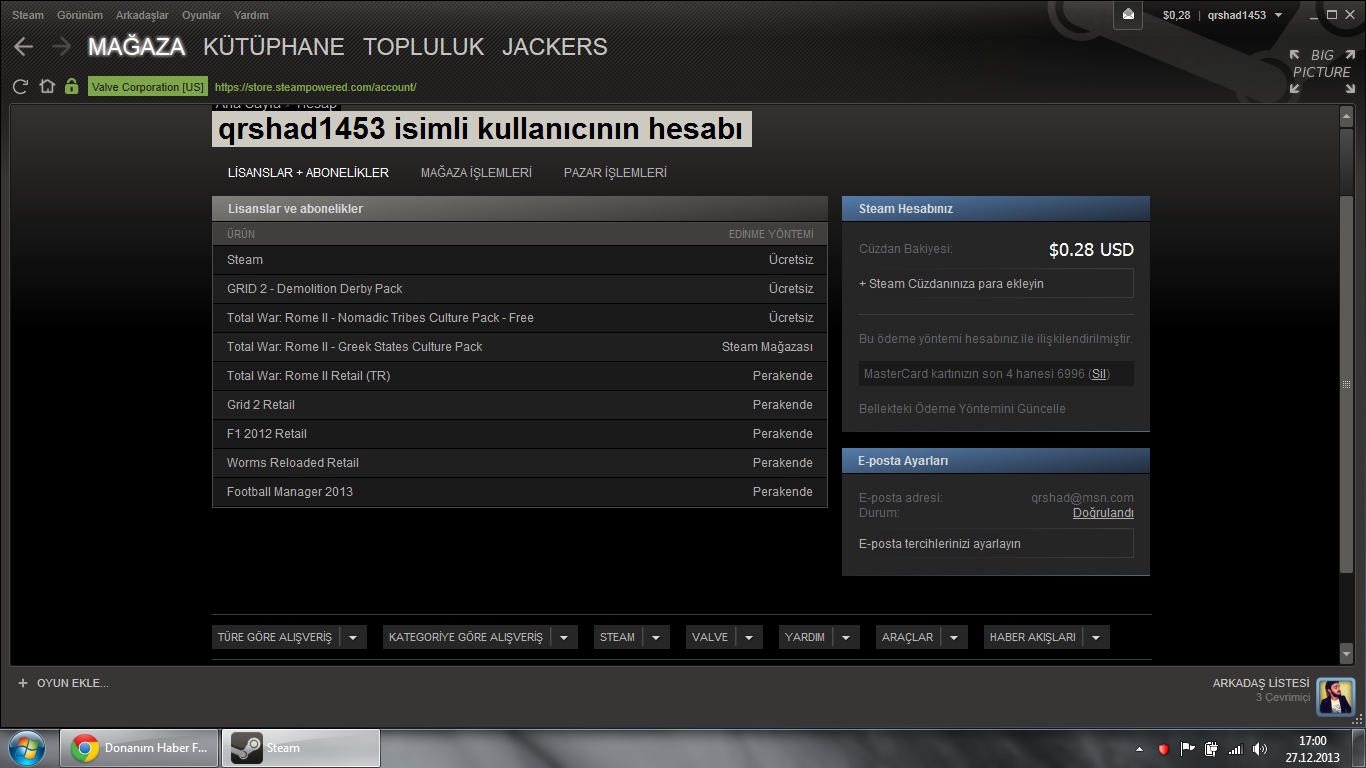Go to the MAĞAZA section
Viewport: 1366px width, 768px height.
tap(137, 47)
